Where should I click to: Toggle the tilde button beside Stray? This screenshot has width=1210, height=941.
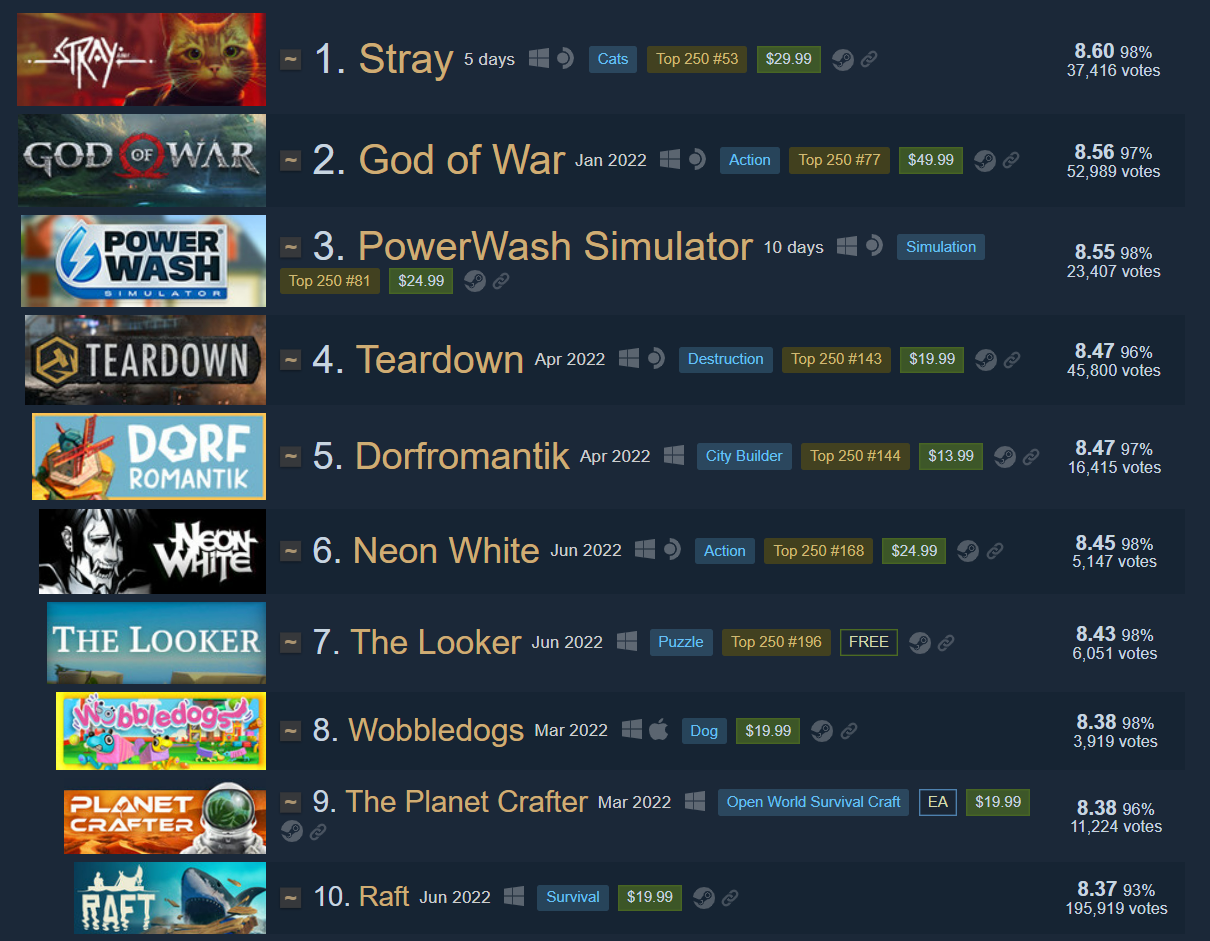[290, 59]
